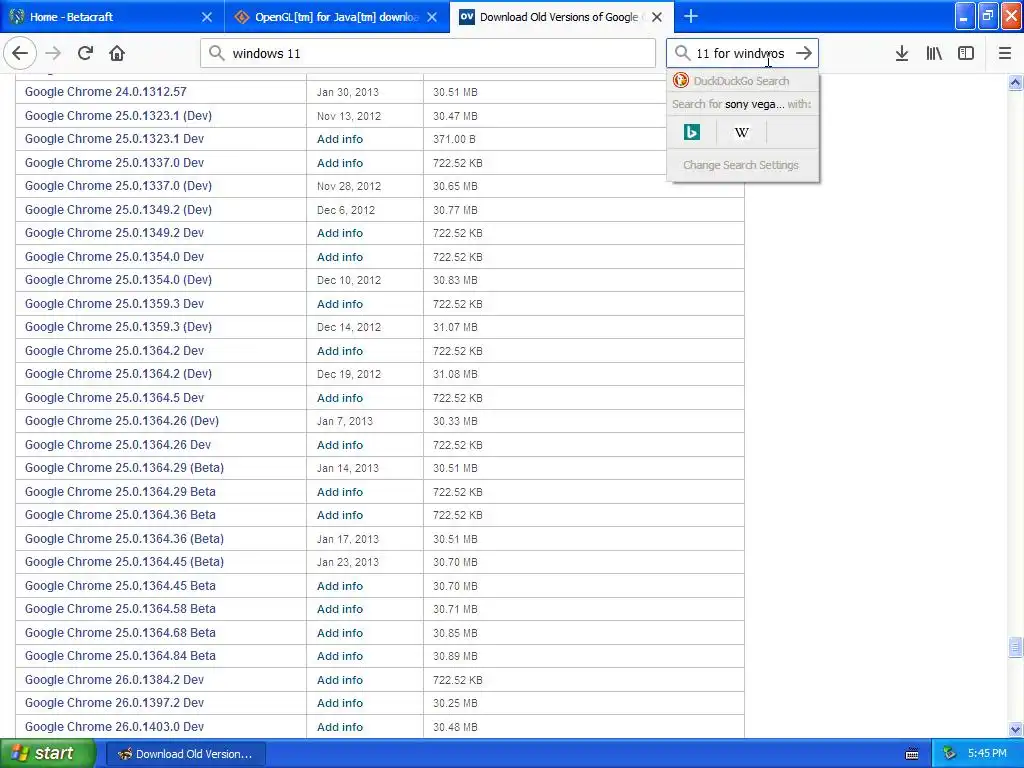Click Change Search Settings
This screenshot has height=768, width=1024.
pyautogui.click(x=741, y=165)
